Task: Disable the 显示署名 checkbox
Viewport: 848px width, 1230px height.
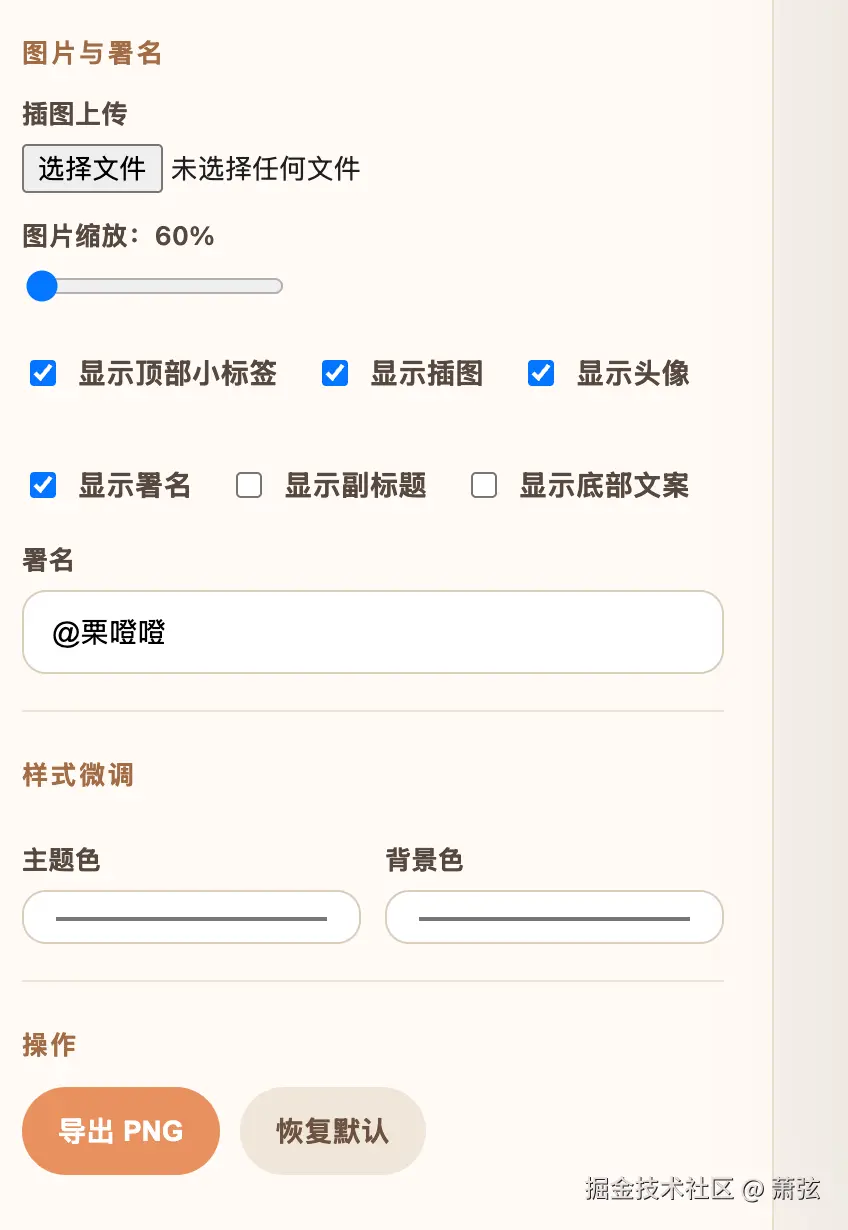Action: (x=42, y=485)
